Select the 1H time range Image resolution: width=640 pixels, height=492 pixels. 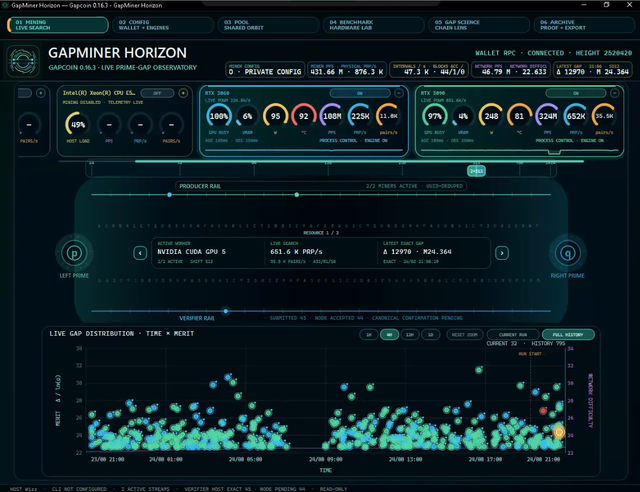369,335
